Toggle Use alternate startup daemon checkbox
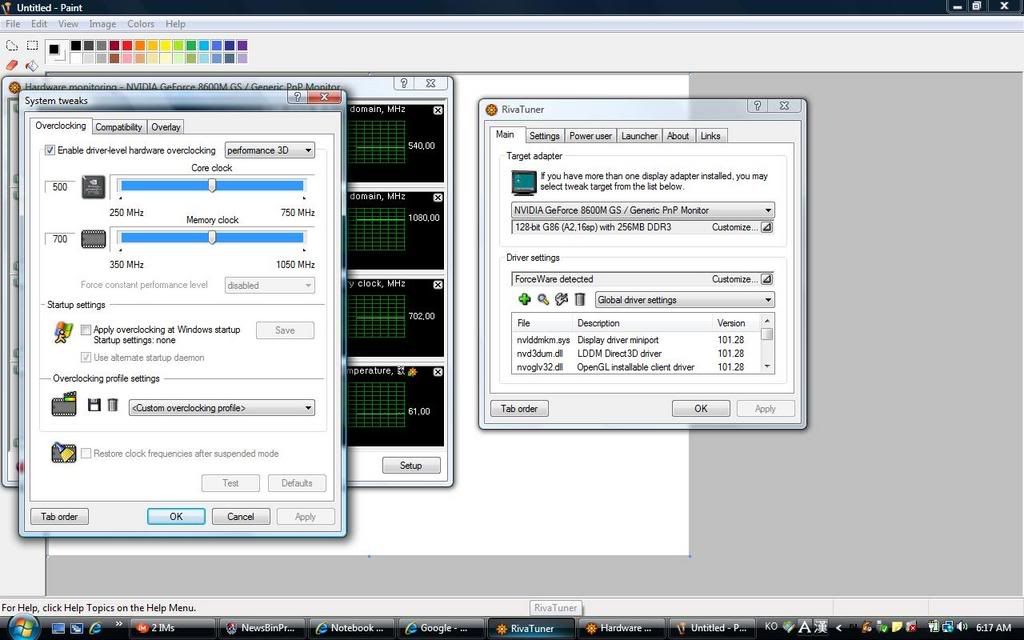Screen dimensions: 1024x640 (x=86, y=357)
